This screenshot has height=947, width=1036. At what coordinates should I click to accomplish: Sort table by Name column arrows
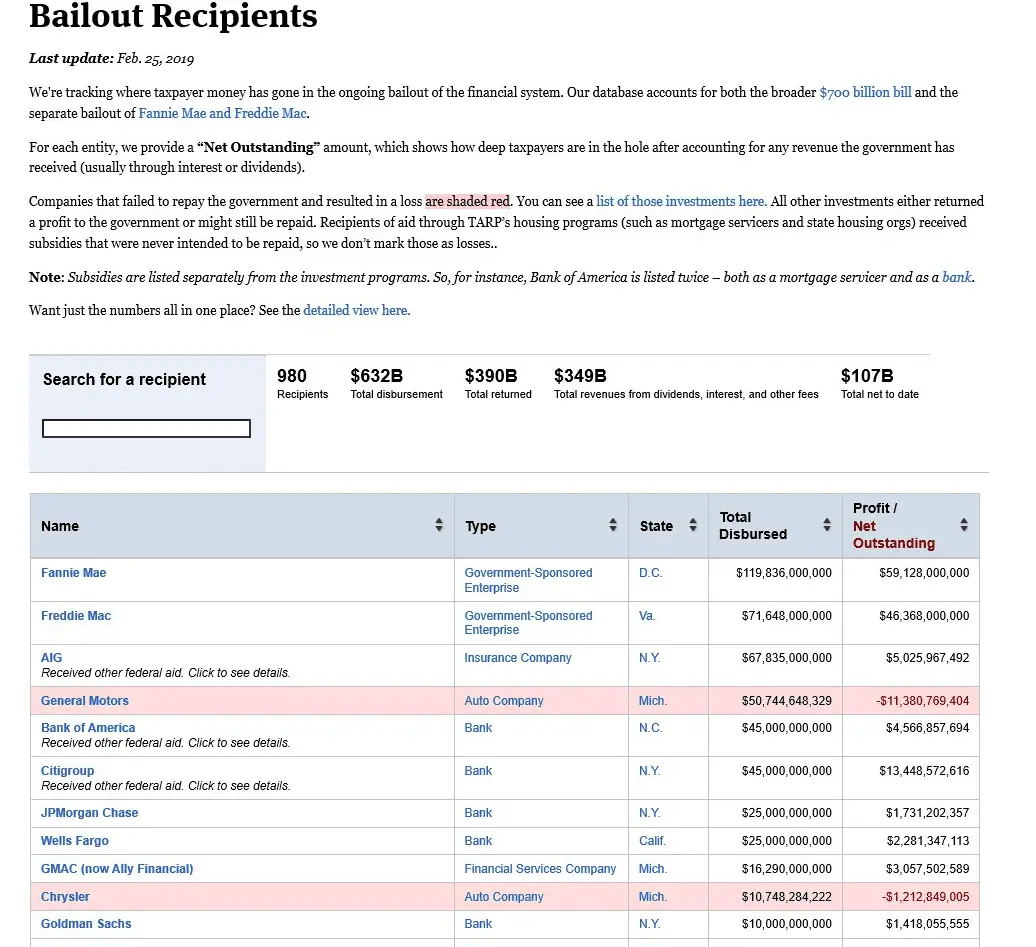[439, 525]
